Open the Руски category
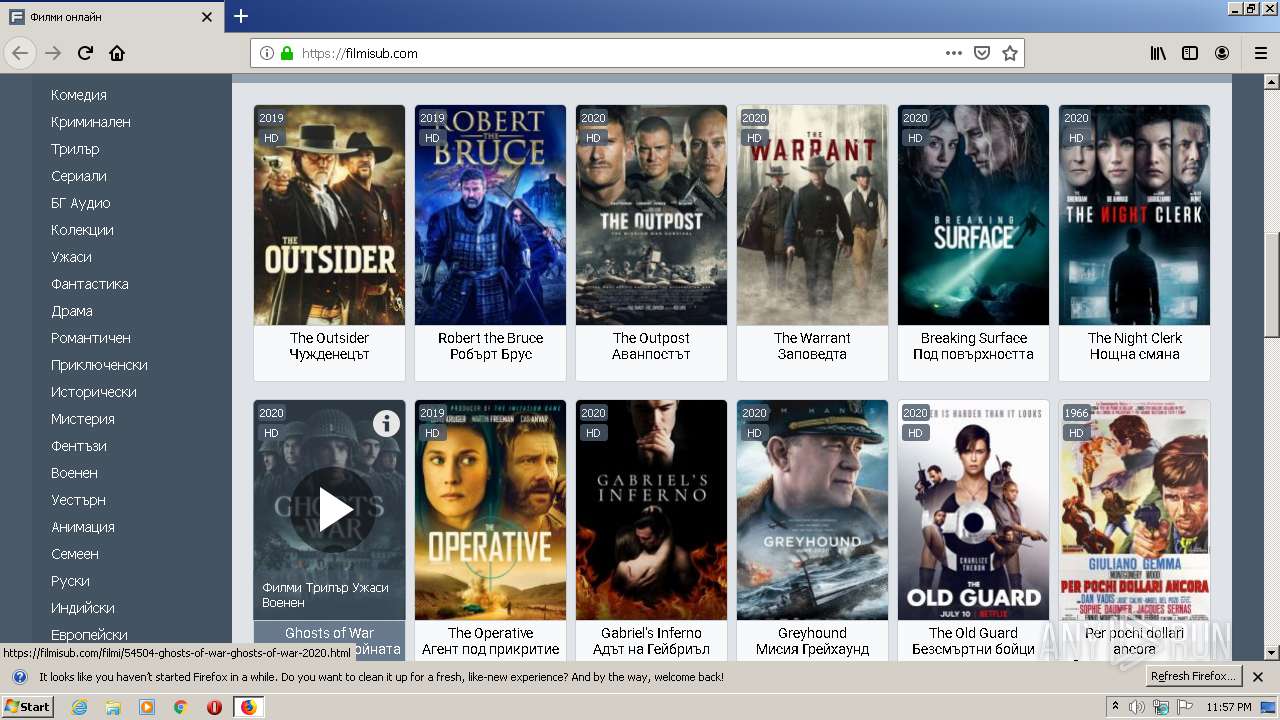Viewport: 1280px width, 720px height. pos(70,581)
